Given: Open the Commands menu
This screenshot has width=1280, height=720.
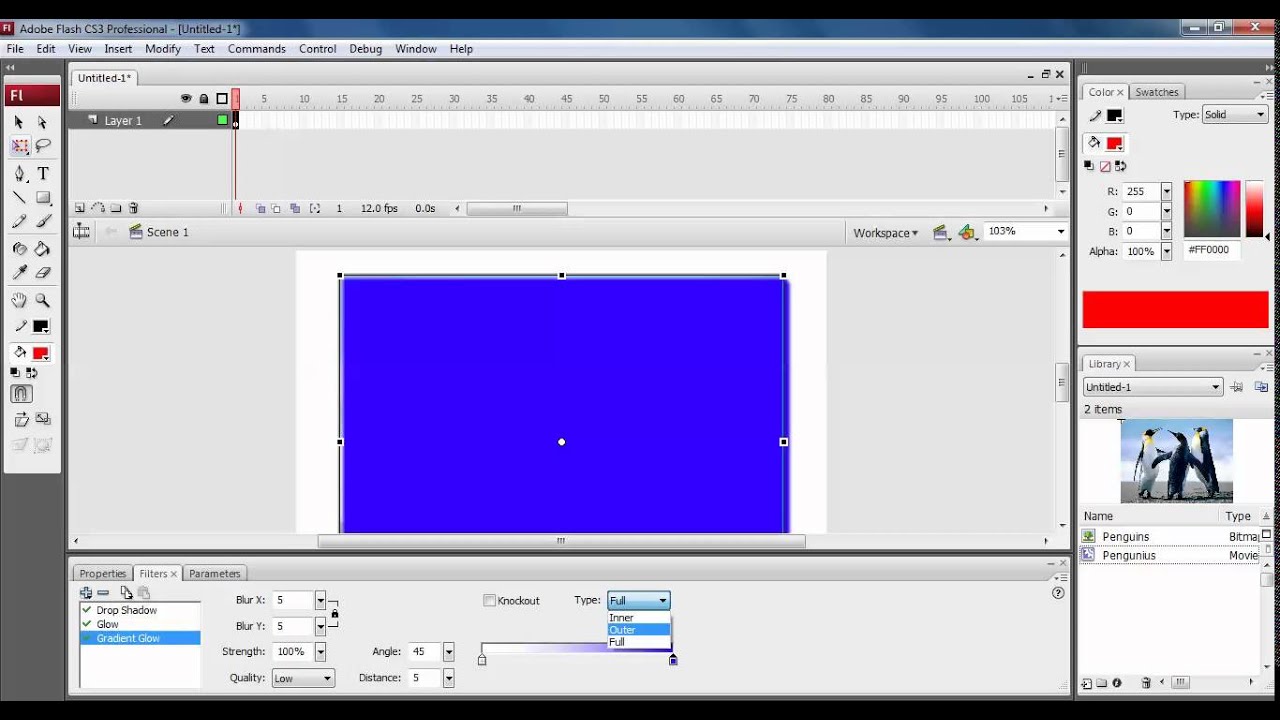Looking at the screenshot, I should (256, 48).
